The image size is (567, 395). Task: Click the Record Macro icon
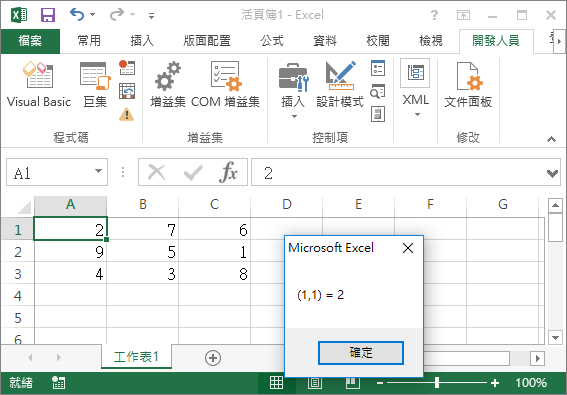tap(127, 67)
